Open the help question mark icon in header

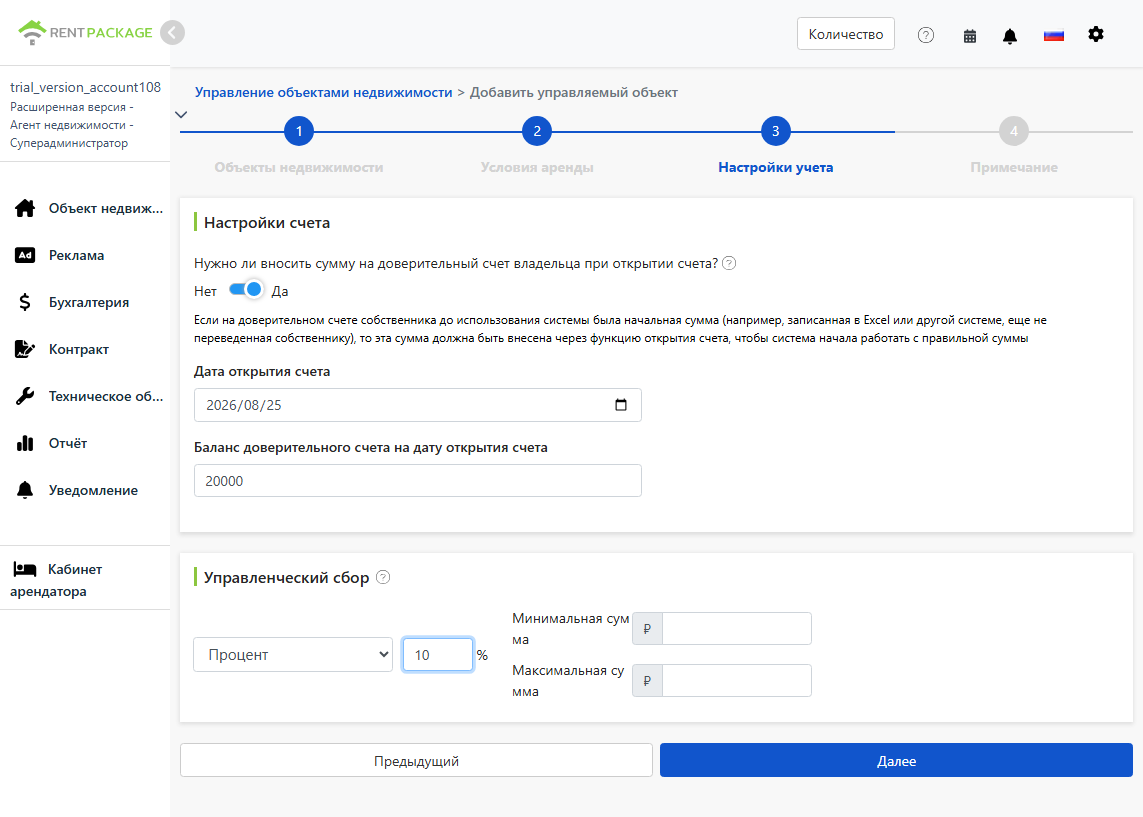(926, 35)
